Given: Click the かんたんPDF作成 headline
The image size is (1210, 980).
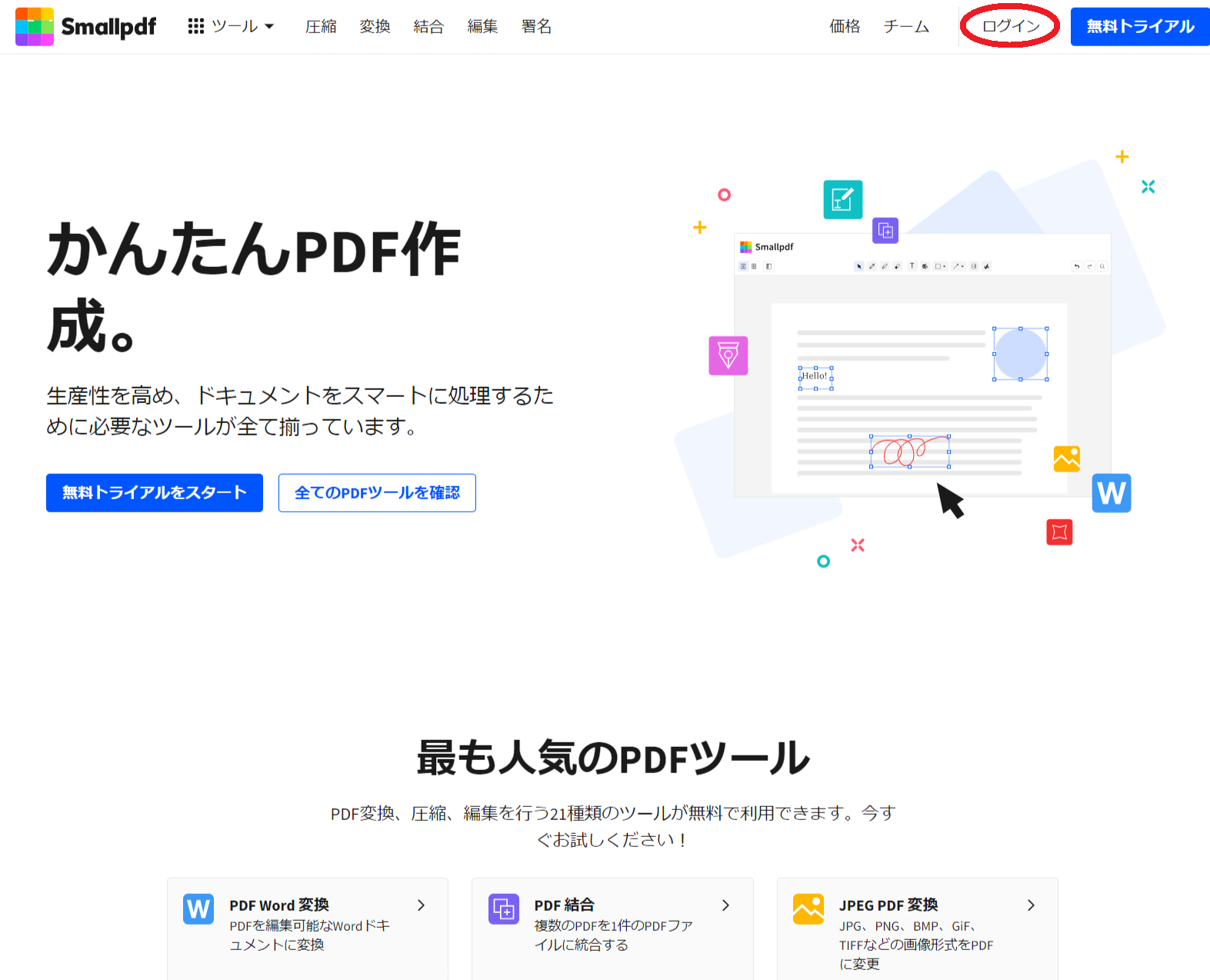Looking at the screenshot, I should coord(254,287).
